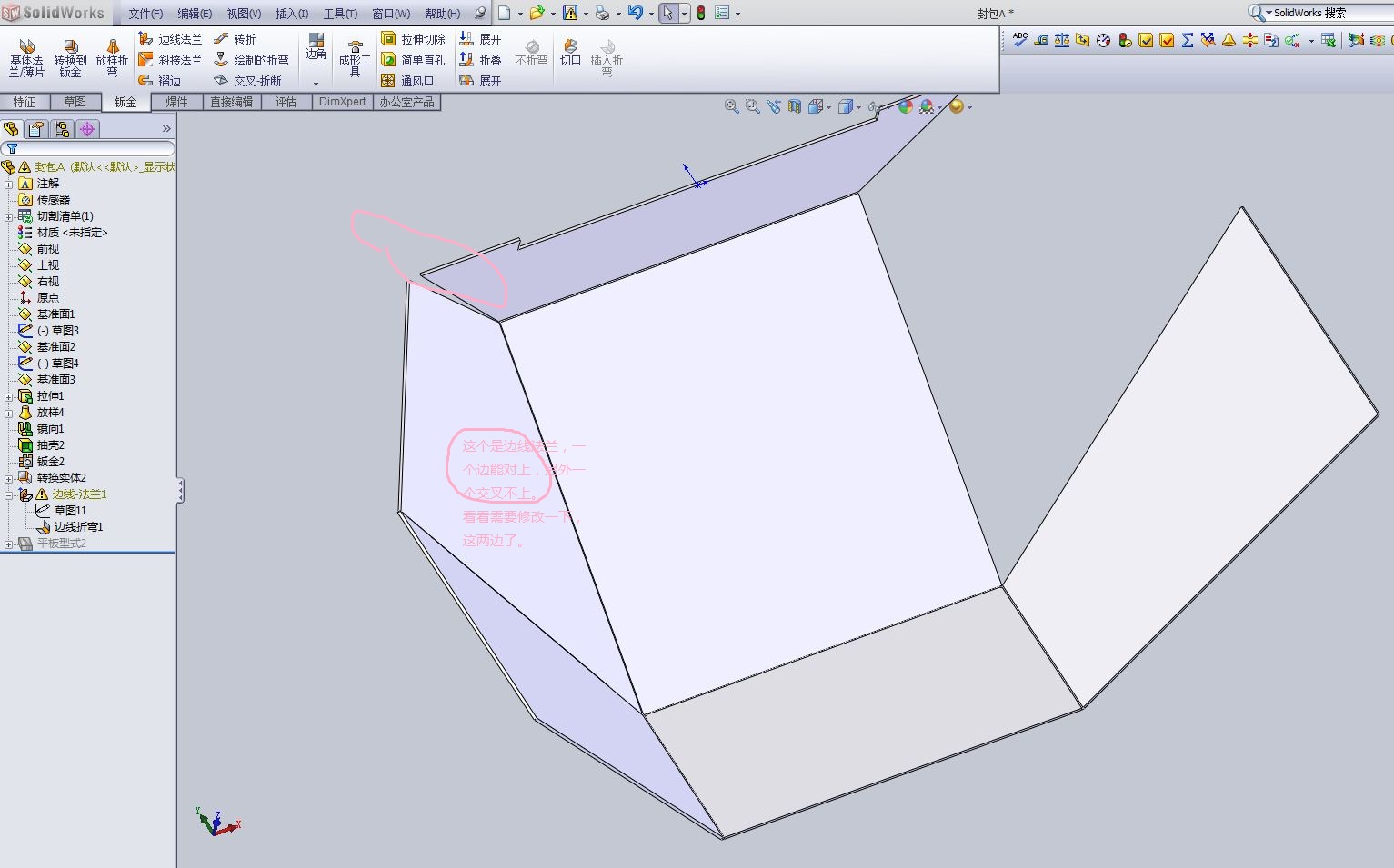Click the 褶边 hem tool
This screenshot has width=1394, height=868.
pyautogui.click(x=160, y=81)
